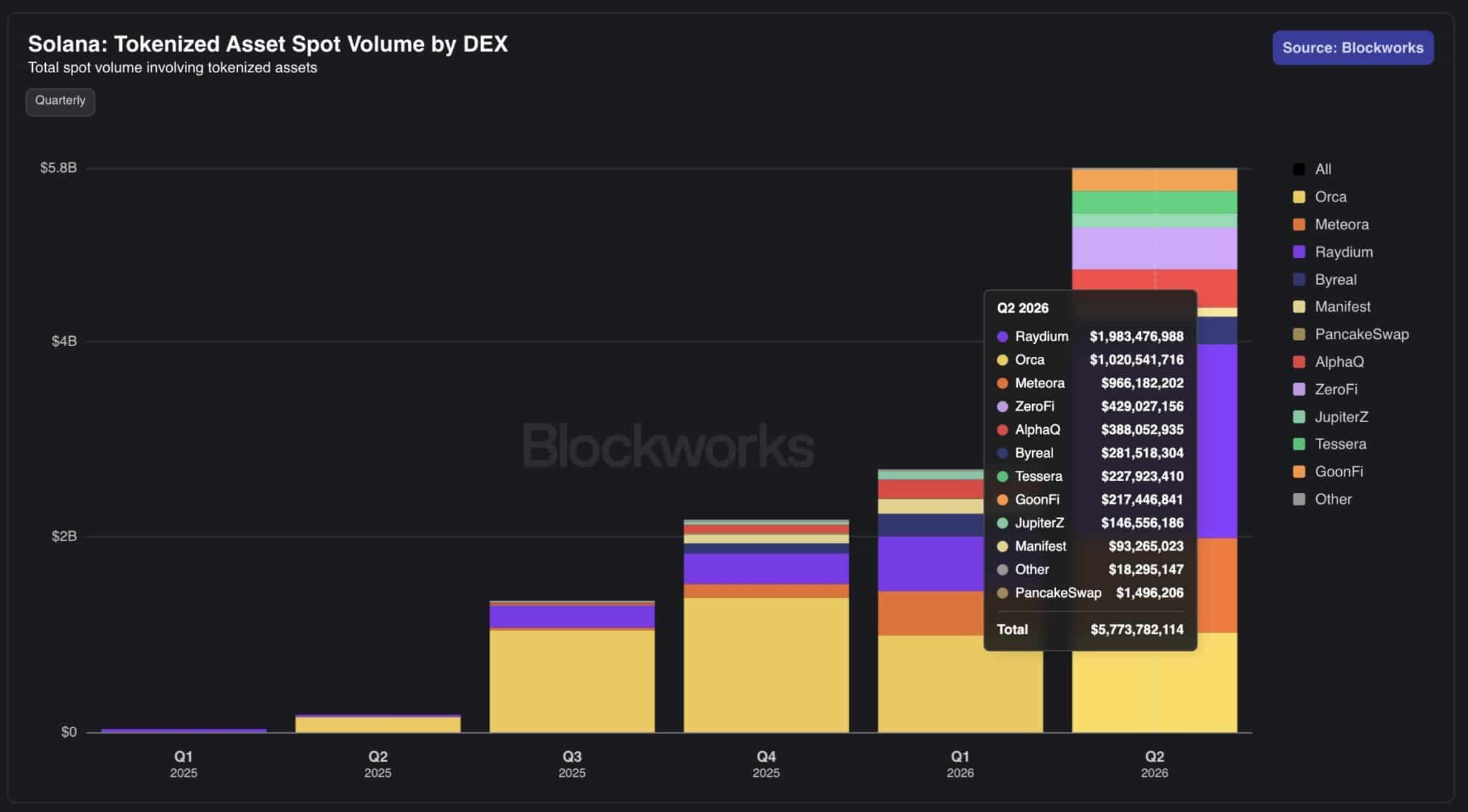Click GoonFi segment atop Q2 2026 bar
Screen dimensions: 1468x812
click(x=1155, y=180)
